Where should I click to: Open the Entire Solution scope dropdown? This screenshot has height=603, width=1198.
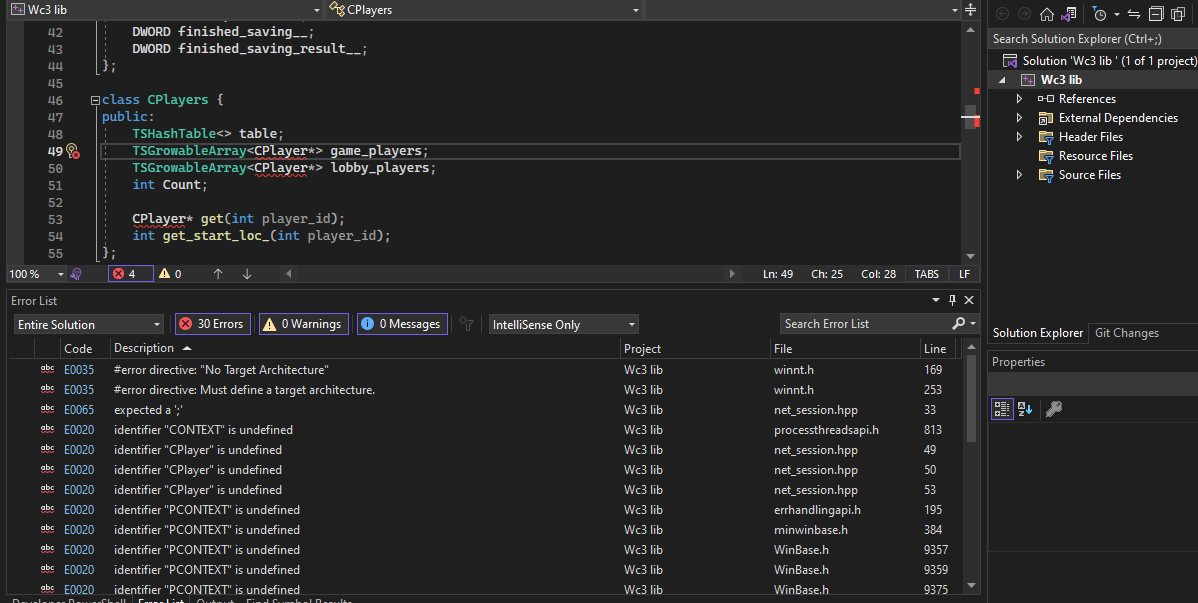click(x=88, y=325)
